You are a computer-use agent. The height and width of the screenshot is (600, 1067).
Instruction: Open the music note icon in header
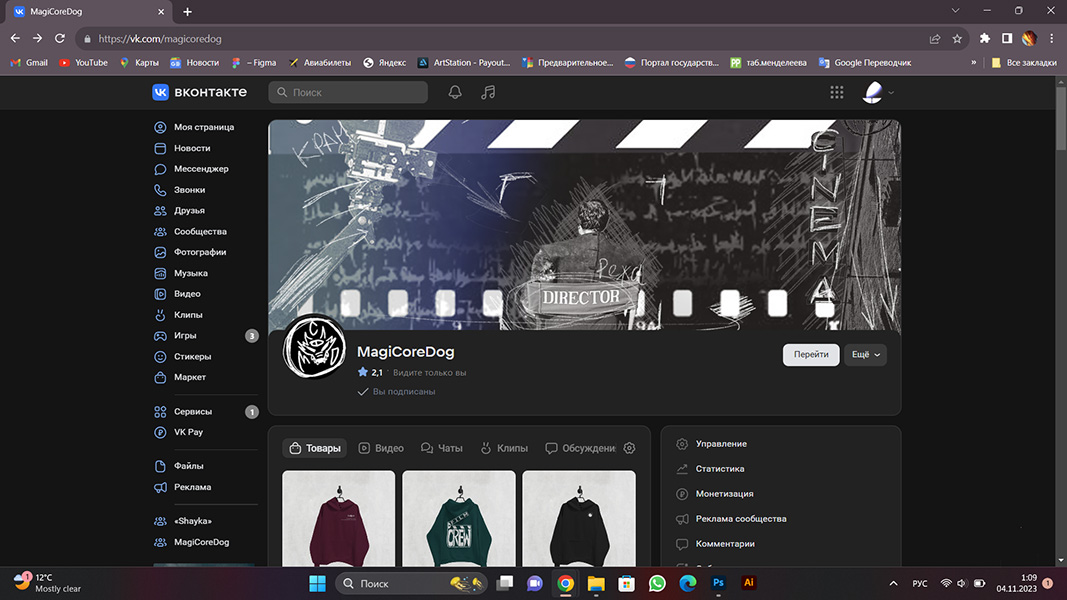coord(488,92)
